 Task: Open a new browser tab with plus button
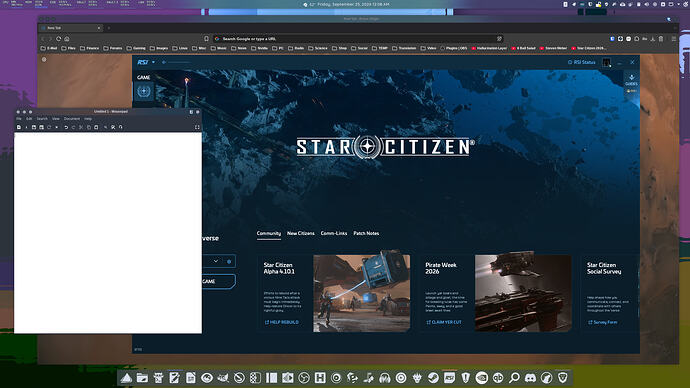109,28
